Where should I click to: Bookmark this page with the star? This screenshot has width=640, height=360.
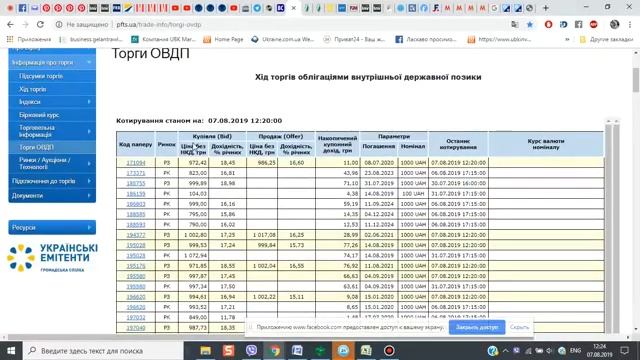pos(530,24)
